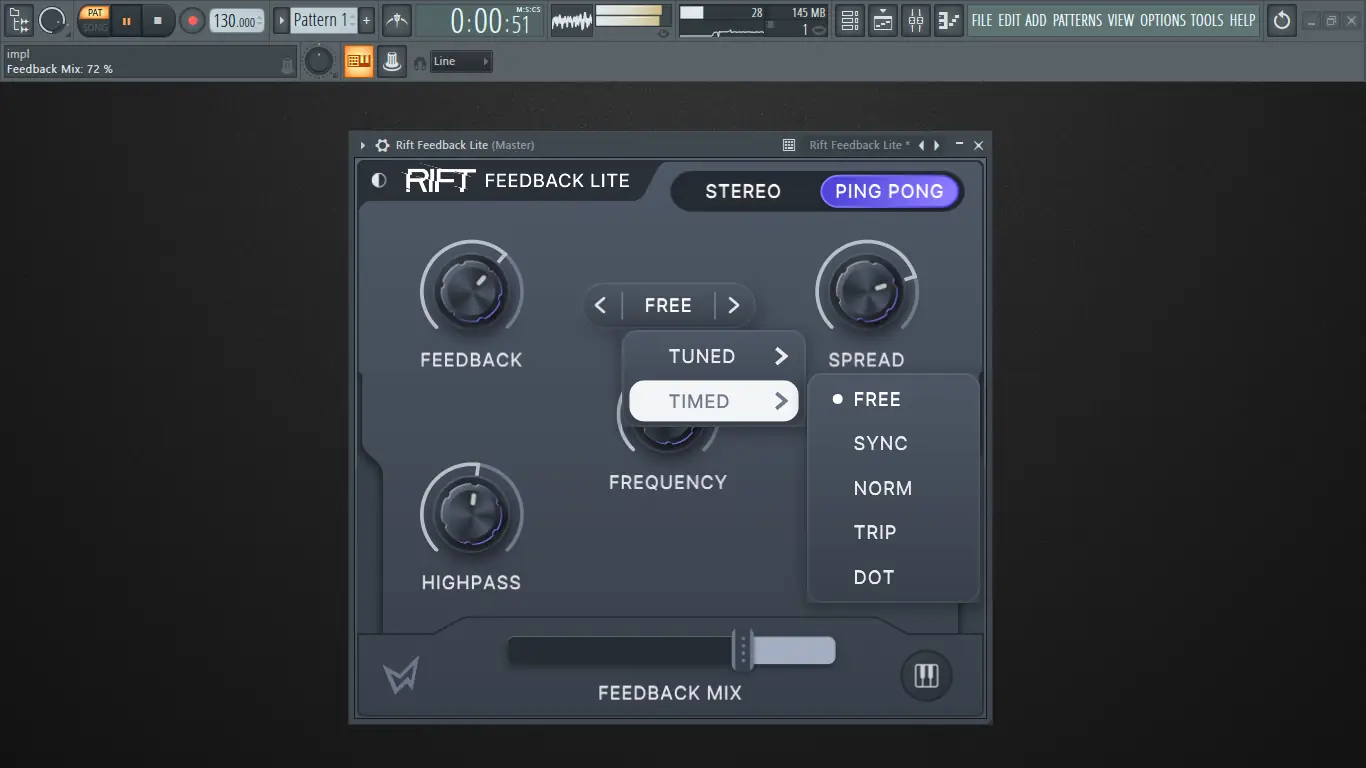Viewport: 1366px width, 768px height.
Task: Open the Channel rack icon
Action: click(883, 20)
